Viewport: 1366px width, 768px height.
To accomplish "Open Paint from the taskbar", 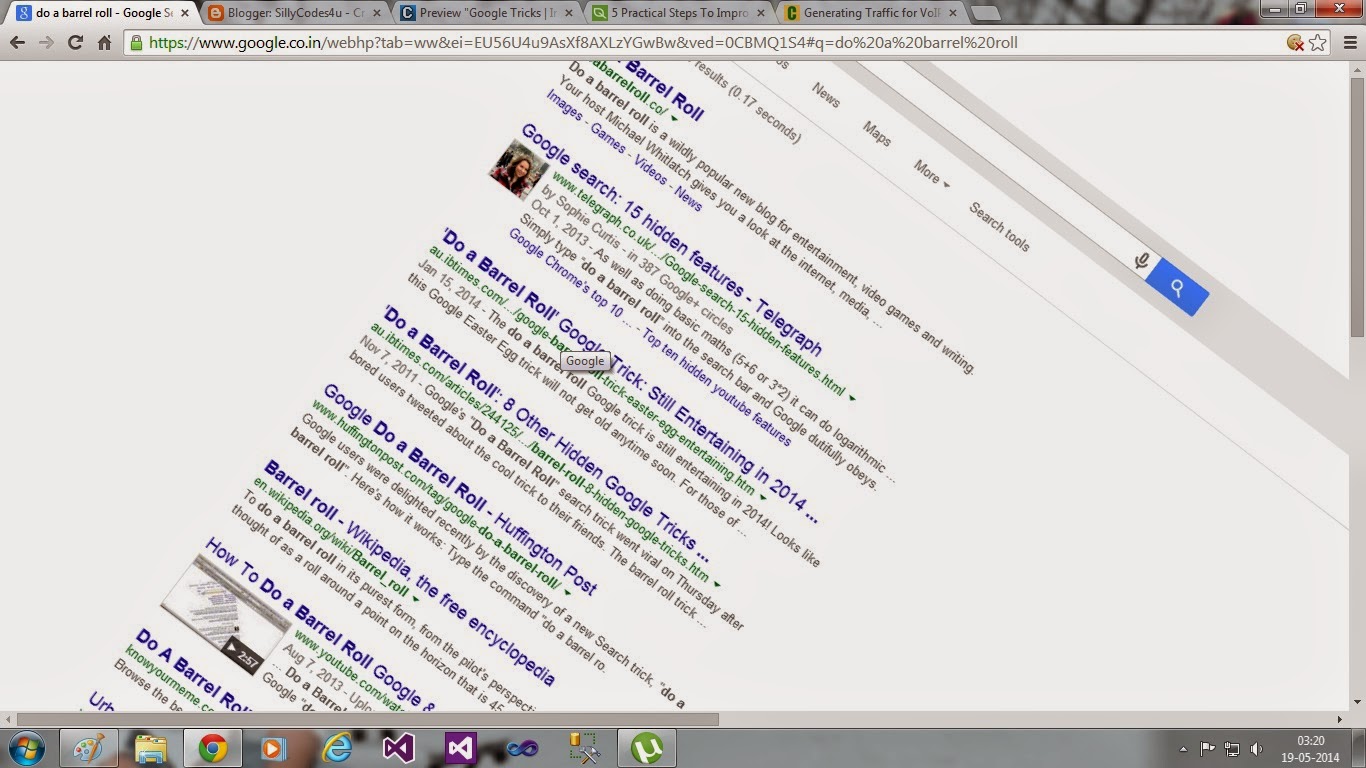I will 89,748.
